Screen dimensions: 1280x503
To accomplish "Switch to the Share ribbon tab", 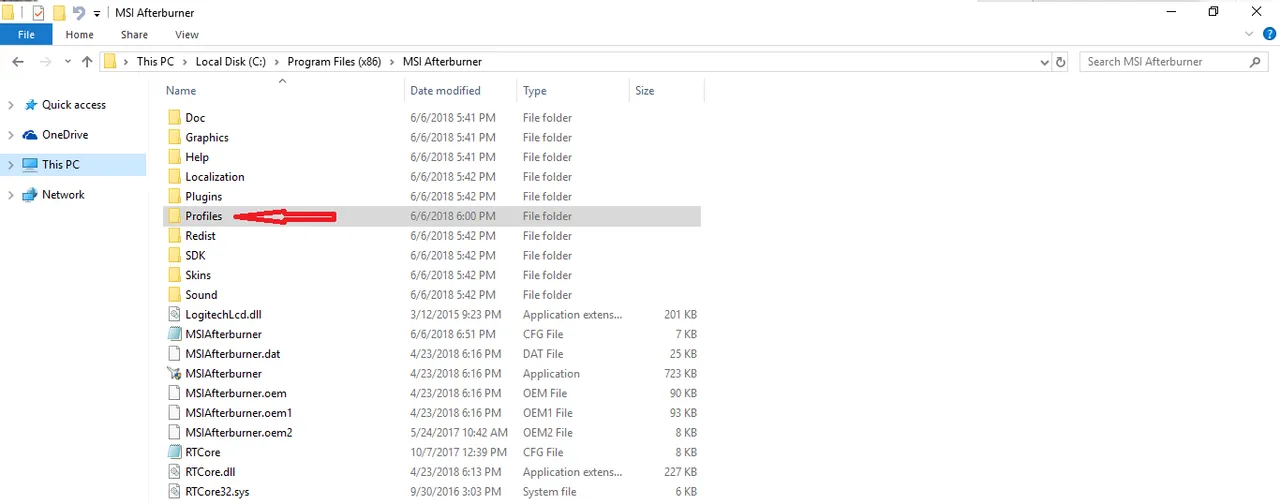I will (x=134, y=34).
